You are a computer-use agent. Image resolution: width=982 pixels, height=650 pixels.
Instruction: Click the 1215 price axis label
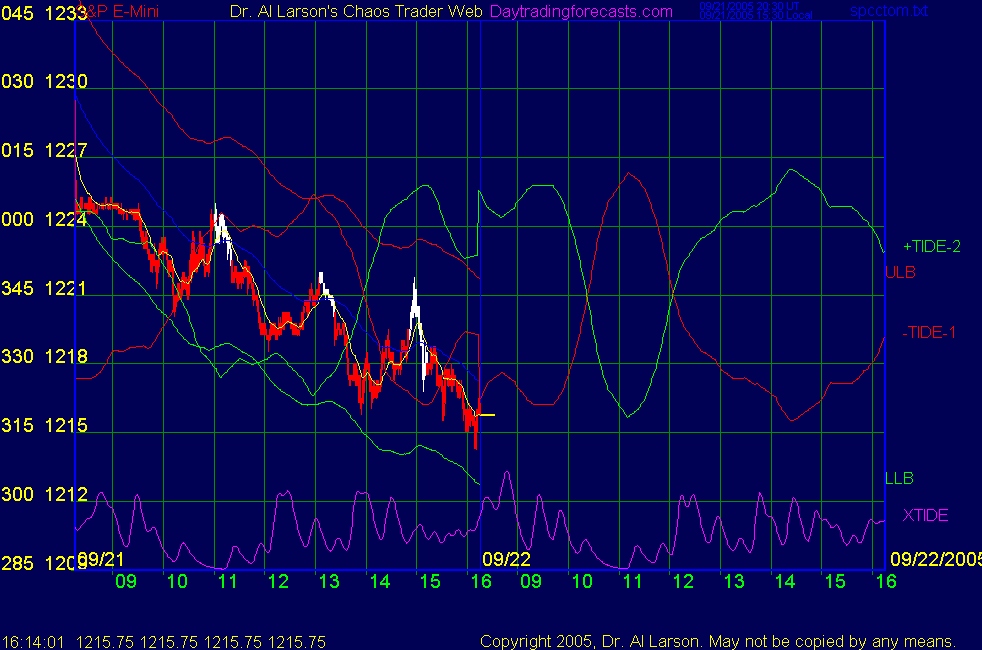[x=67, y=425]
